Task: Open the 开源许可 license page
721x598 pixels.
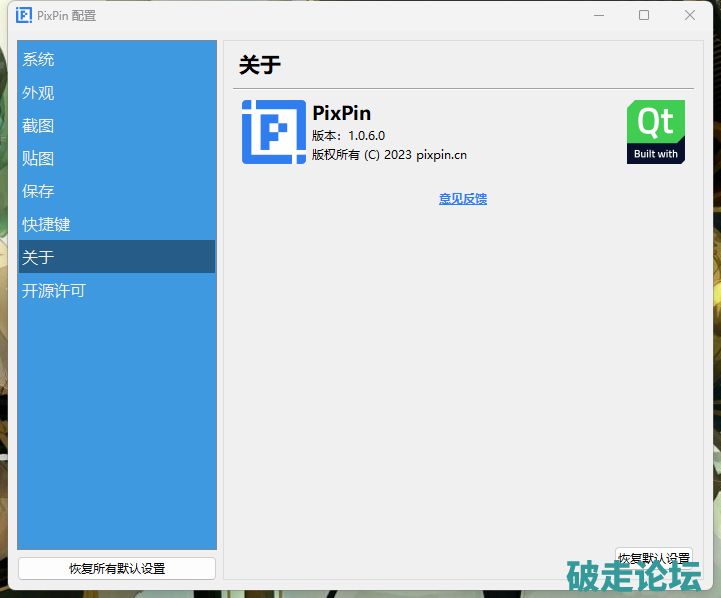Action: click(117, 290)
